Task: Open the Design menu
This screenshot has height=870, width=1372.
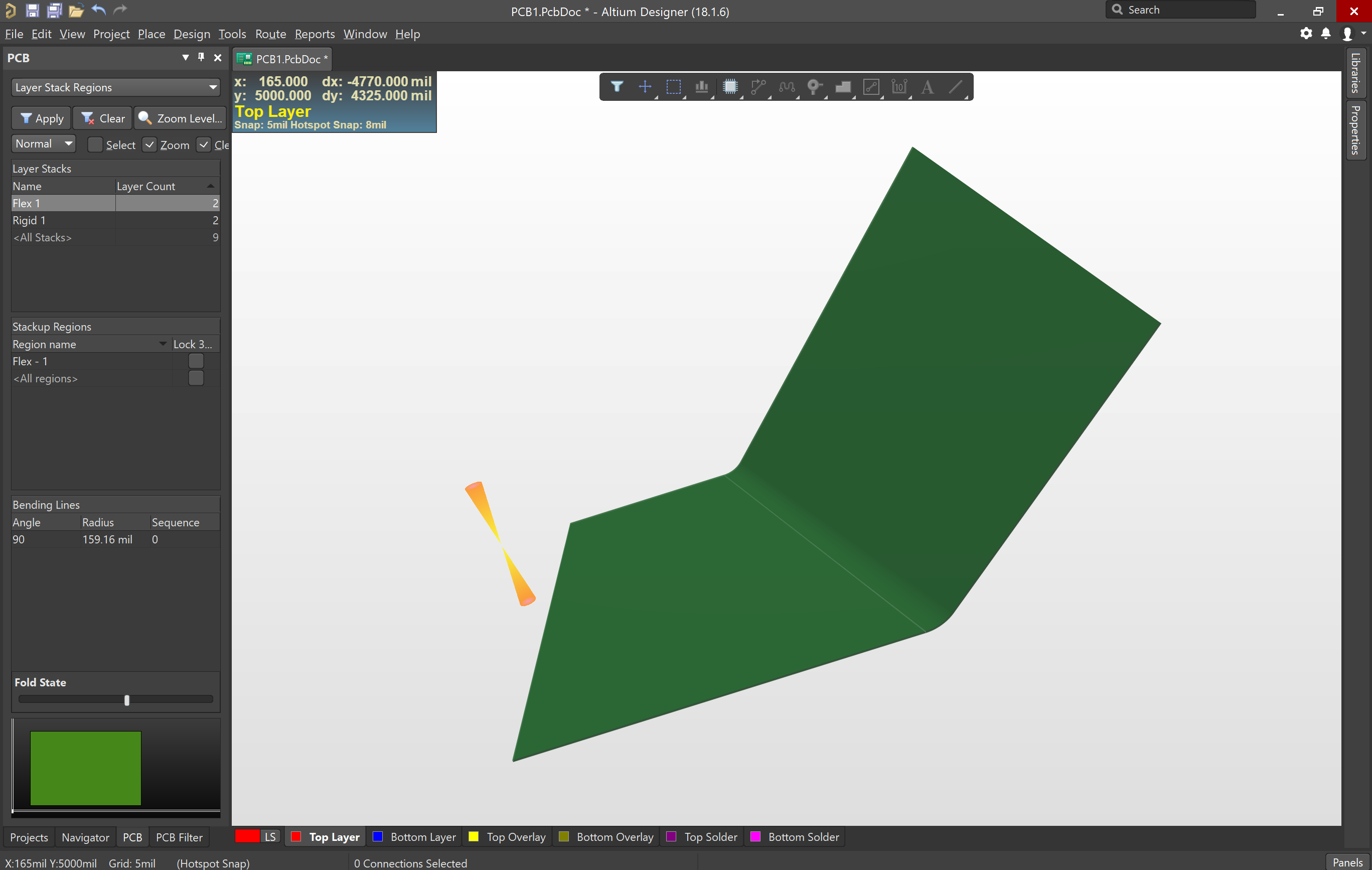Action: coord(189,33)
